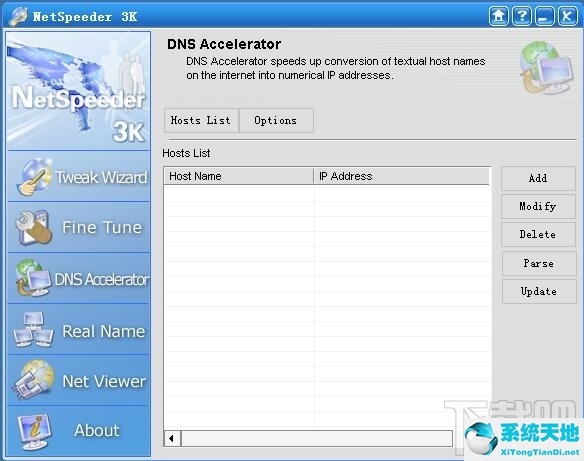
Task: Show the About page
Action: coord(79,431)
